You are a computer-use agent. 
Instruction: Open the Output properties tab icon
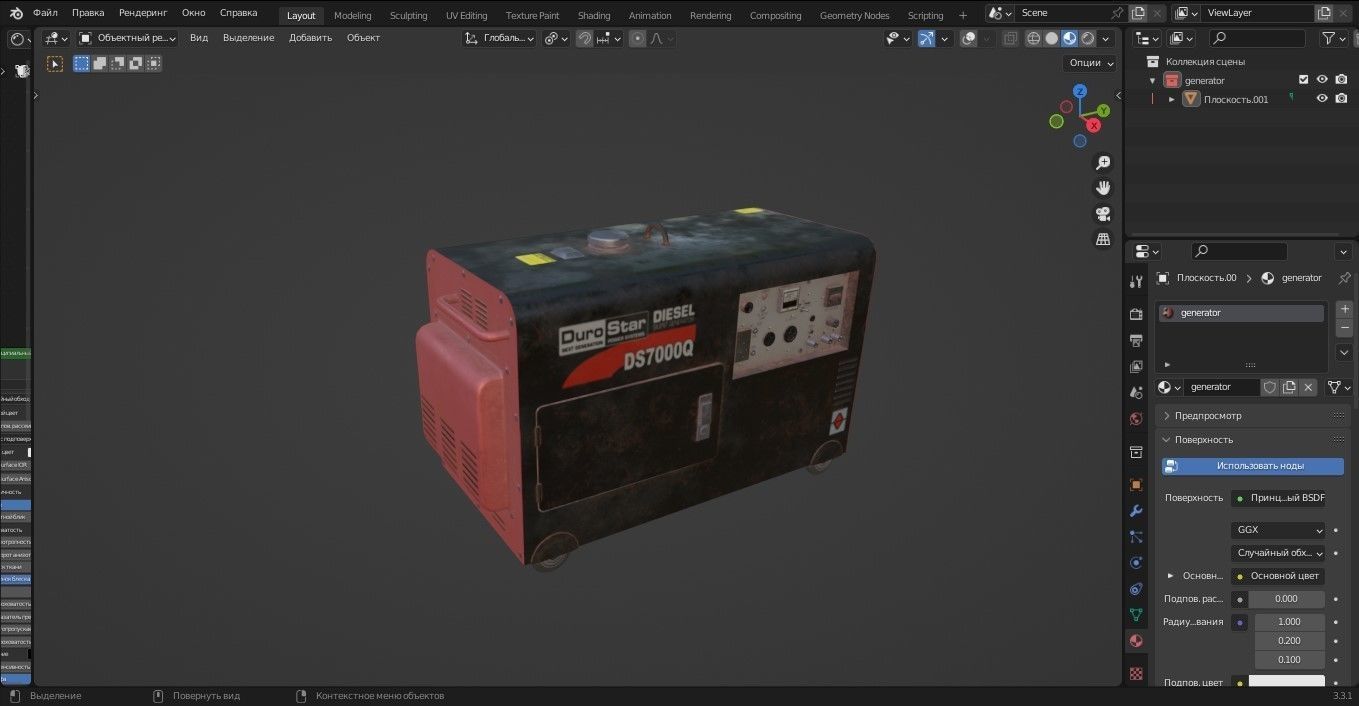click(x=1136, y=340)
